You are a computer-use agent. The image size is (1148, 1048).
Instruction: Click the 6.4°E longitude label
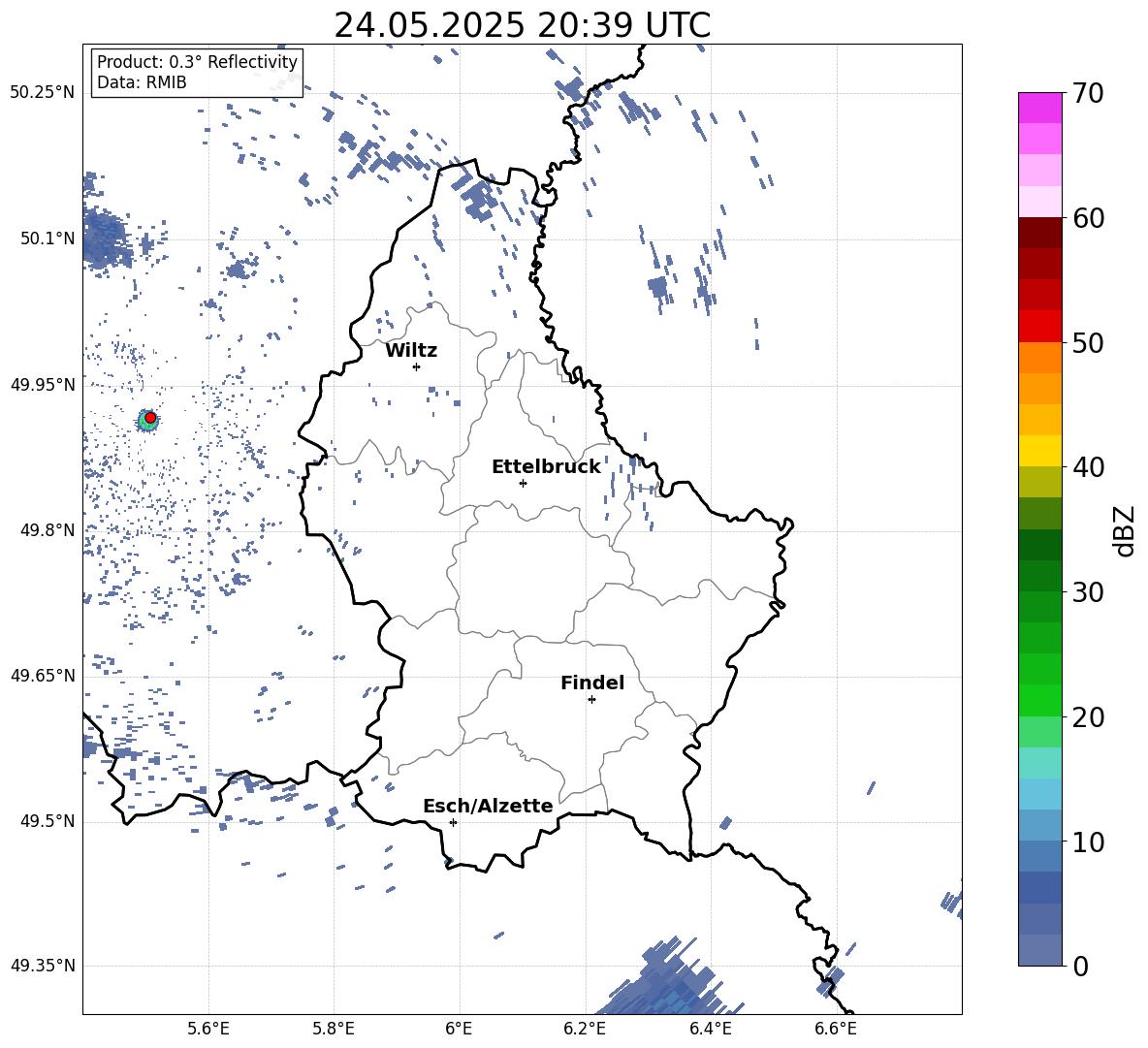[710, 1029]
